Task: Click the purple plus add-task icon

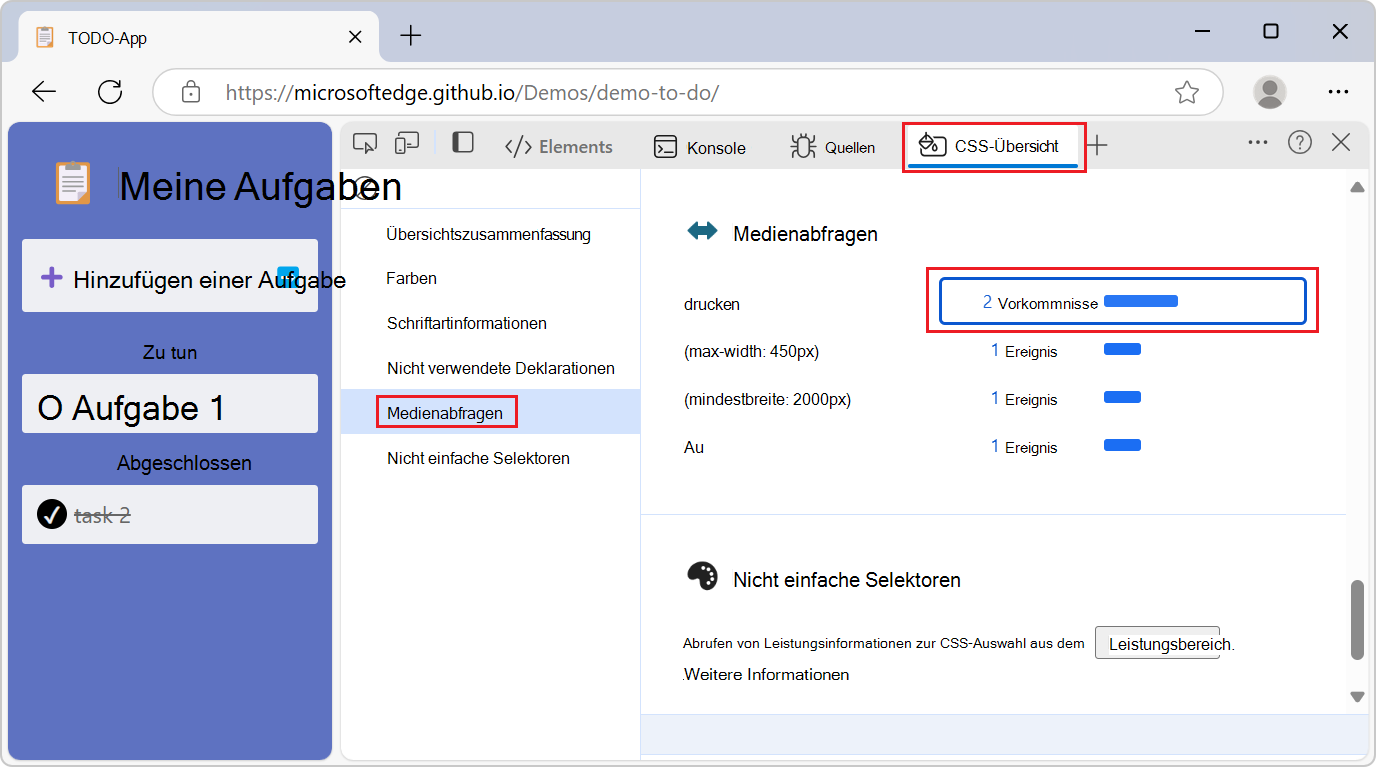Action: click(x=51, y=277)
